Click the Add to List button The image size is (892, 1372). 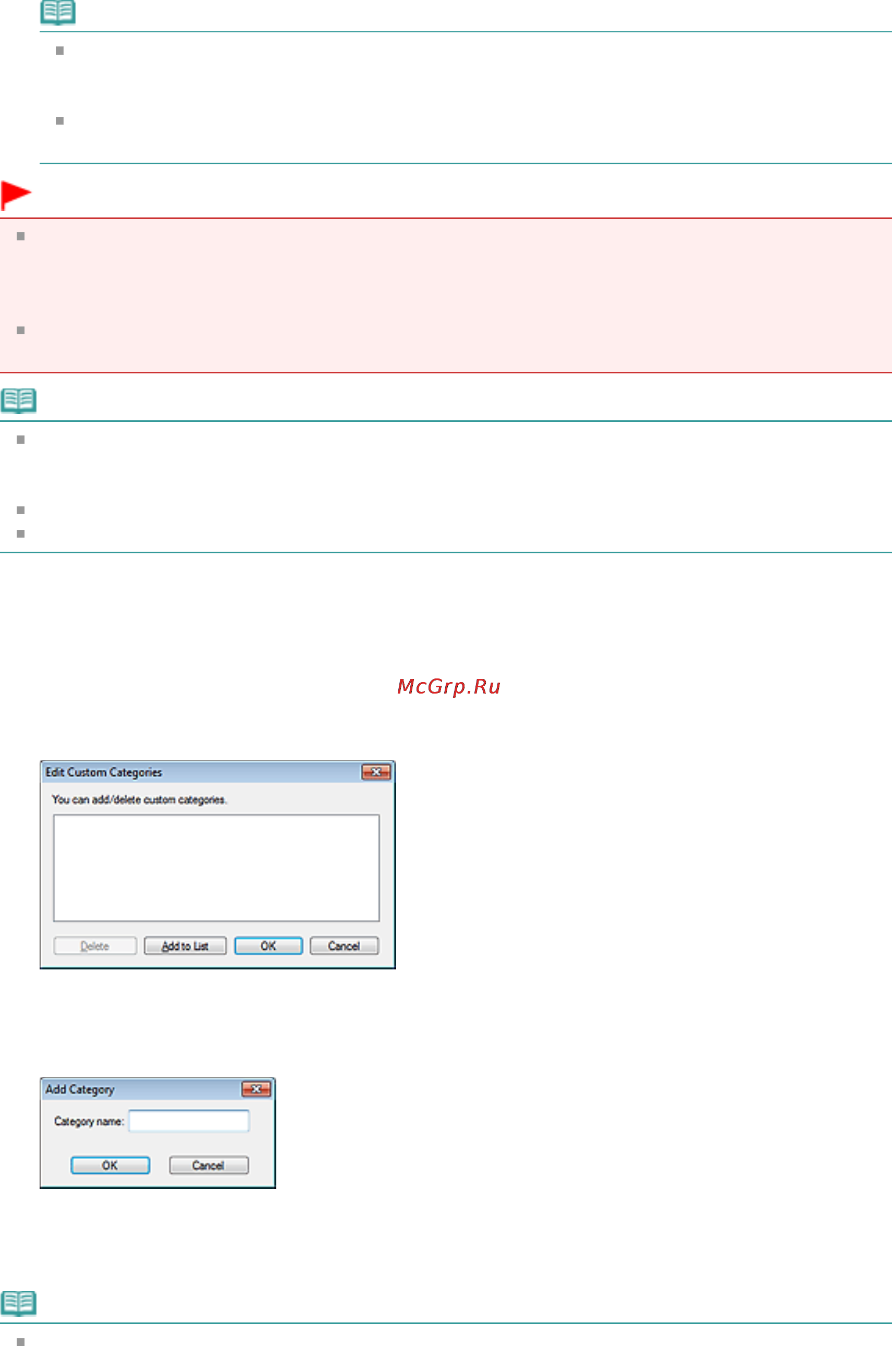[x=185, y=946]
